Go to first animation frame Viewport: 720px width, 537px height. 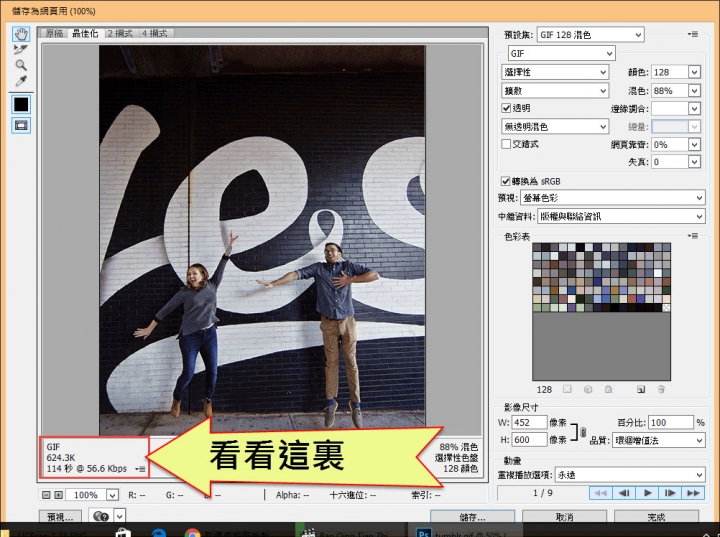(601, 493)
